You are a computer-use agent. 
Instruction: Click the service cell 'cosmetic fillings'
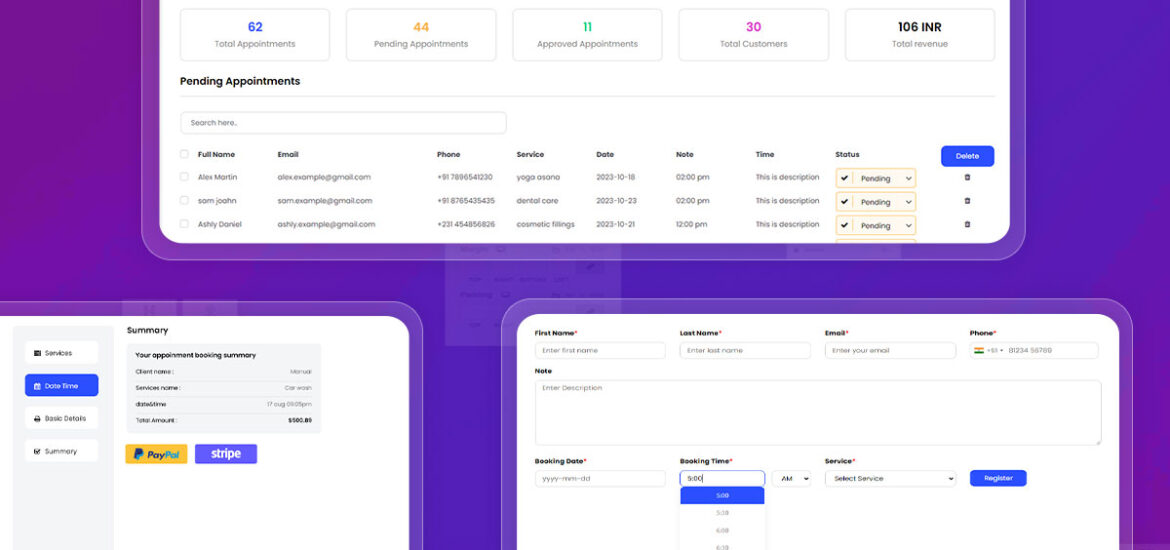tap(545, 224)
